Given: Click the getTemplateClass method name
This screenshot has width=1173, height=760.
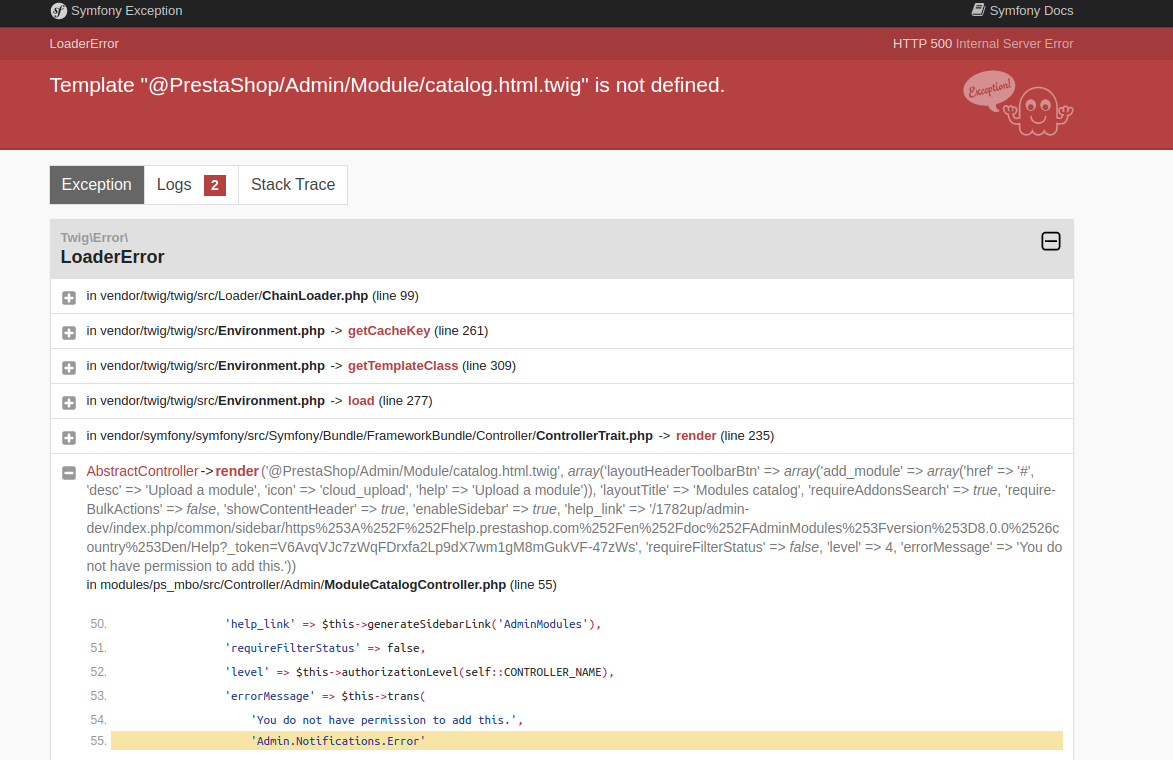Looking at the screenshot, I should tap(402, 366).
